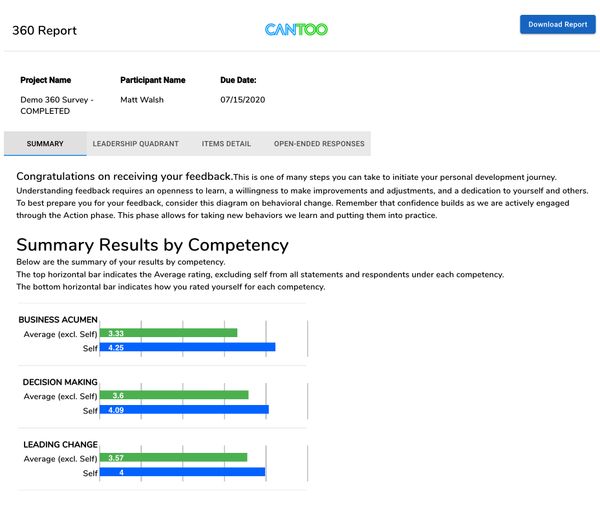Open the Open-Ended Responses tab
This screenshot has width=600, height=515.
coord(319,144)
